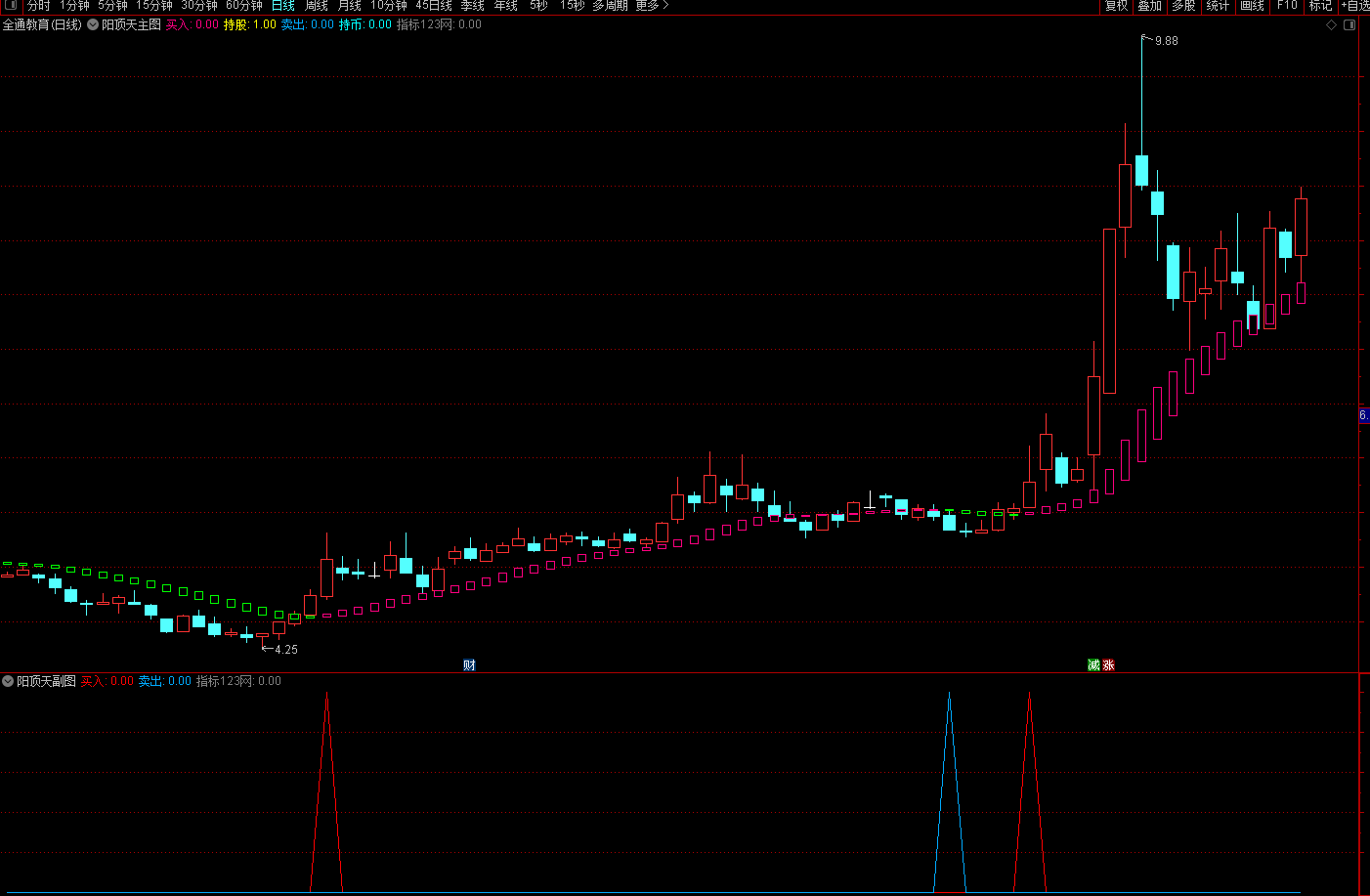The width and height of the screenshot is (1370, 896).
Task: Click the 标记 mark button
Action: tap(1321, 5)
